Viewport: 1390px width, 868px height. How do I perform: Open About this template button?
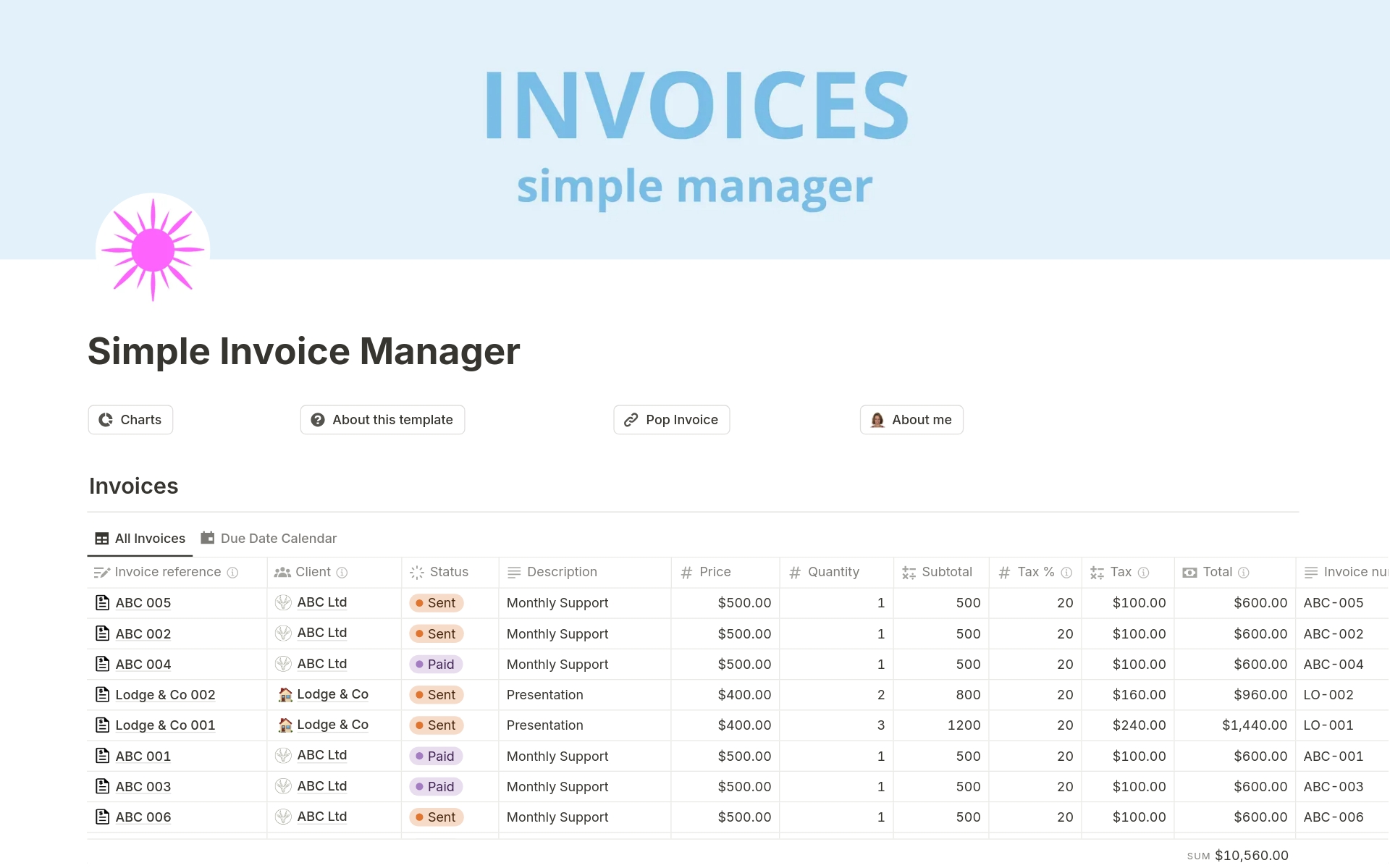[382, 420]
